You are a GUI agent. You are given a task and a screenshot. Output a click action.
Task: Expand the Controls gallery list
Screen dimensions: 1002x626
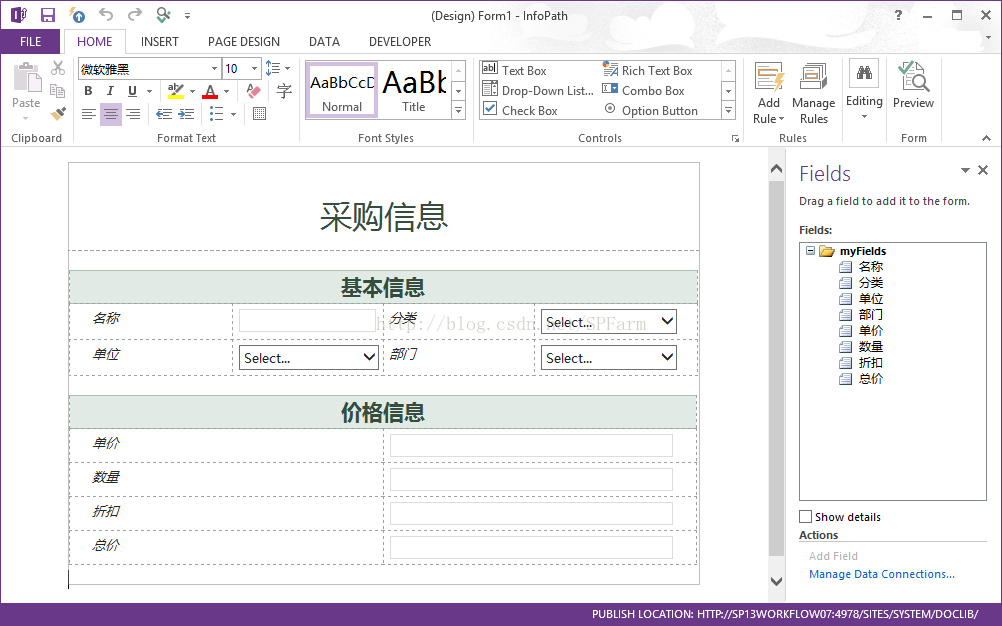[x=728, y=111]
